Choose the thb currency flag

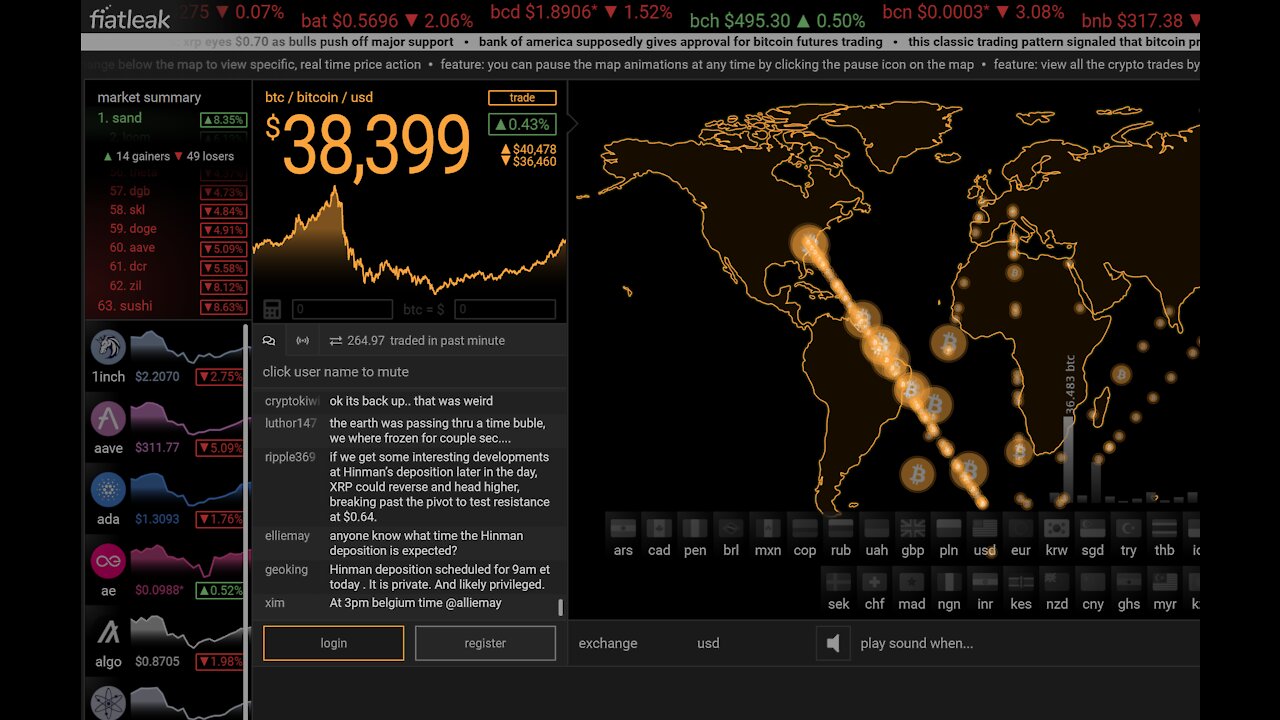[x=1164, y=528]
